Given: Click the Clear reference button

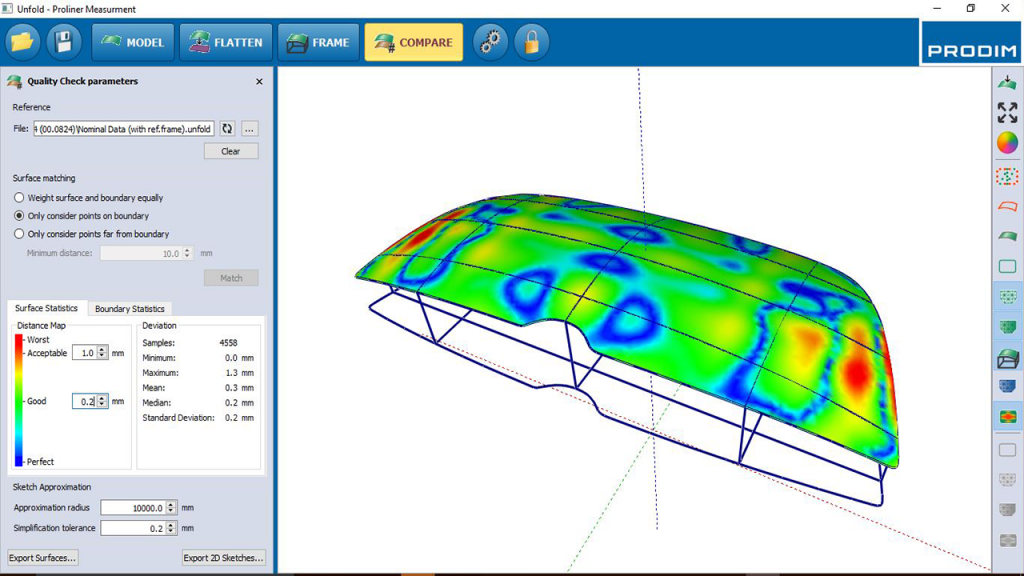Looking at the screenshot, I should pos(231,151).
